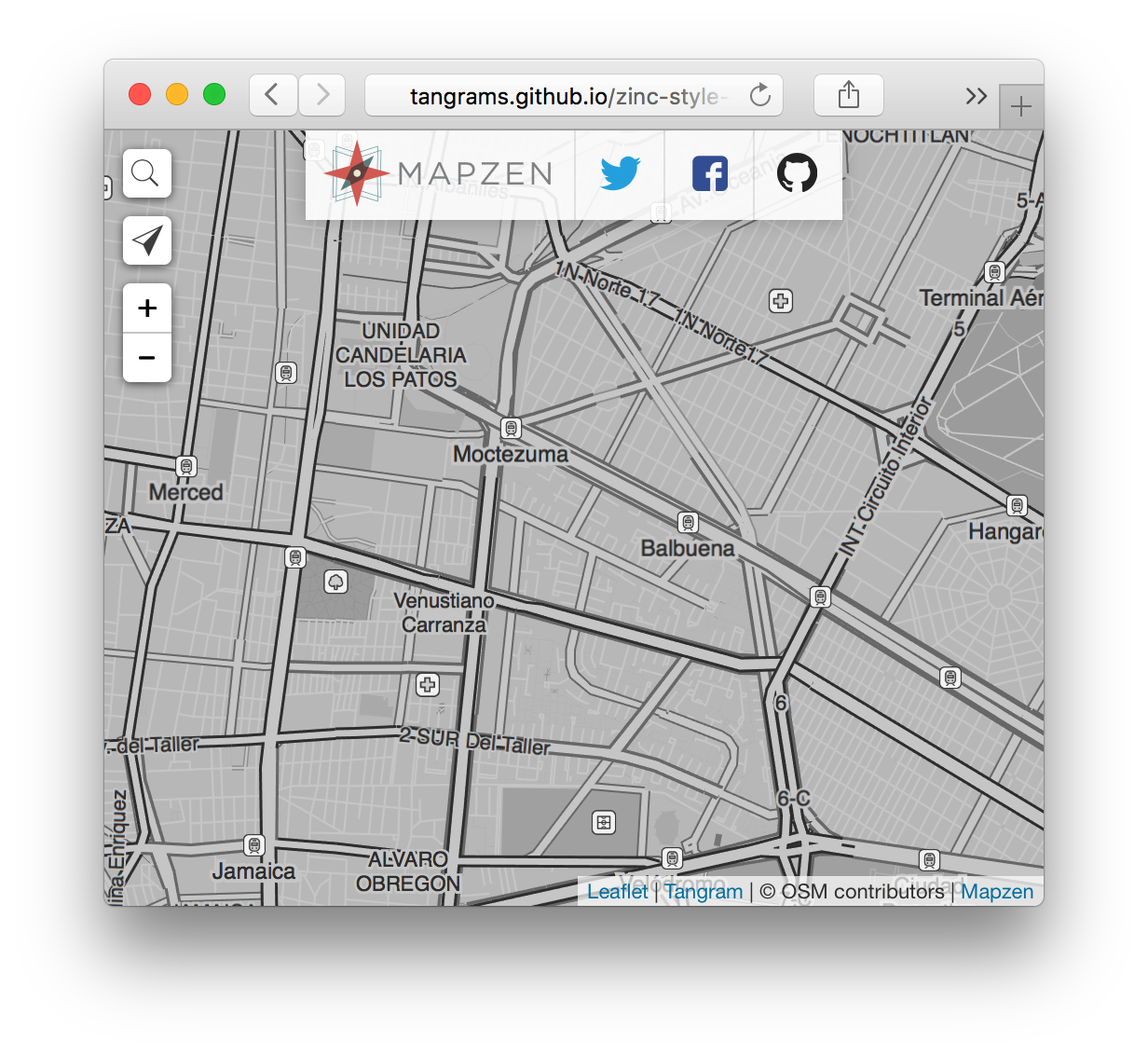This screenshot has height=1055, width=1148.
Task: Click the Balbuena map label
Action: 688,548
